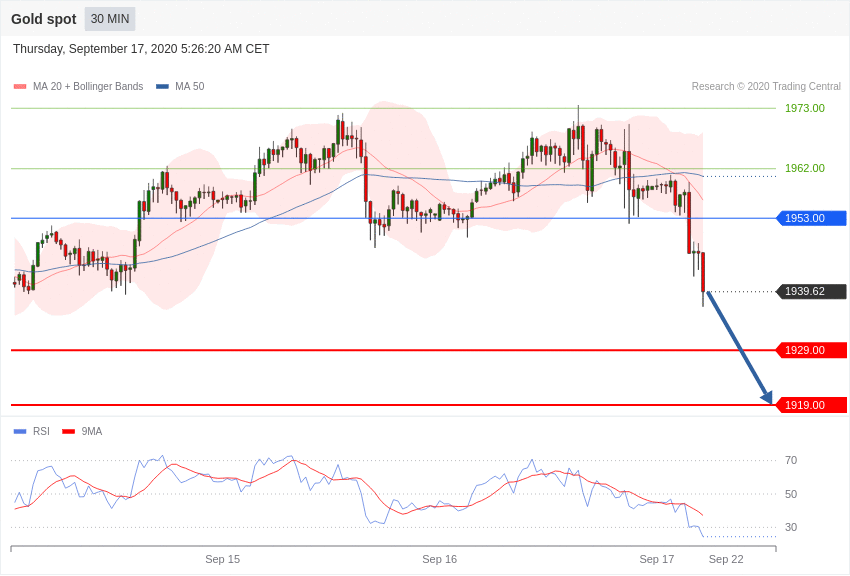The width and height of the screenshot is (850, 576).
Task: Click the Sep 22 time axis label
Action: pyautogui.click(x=726, y=559)
